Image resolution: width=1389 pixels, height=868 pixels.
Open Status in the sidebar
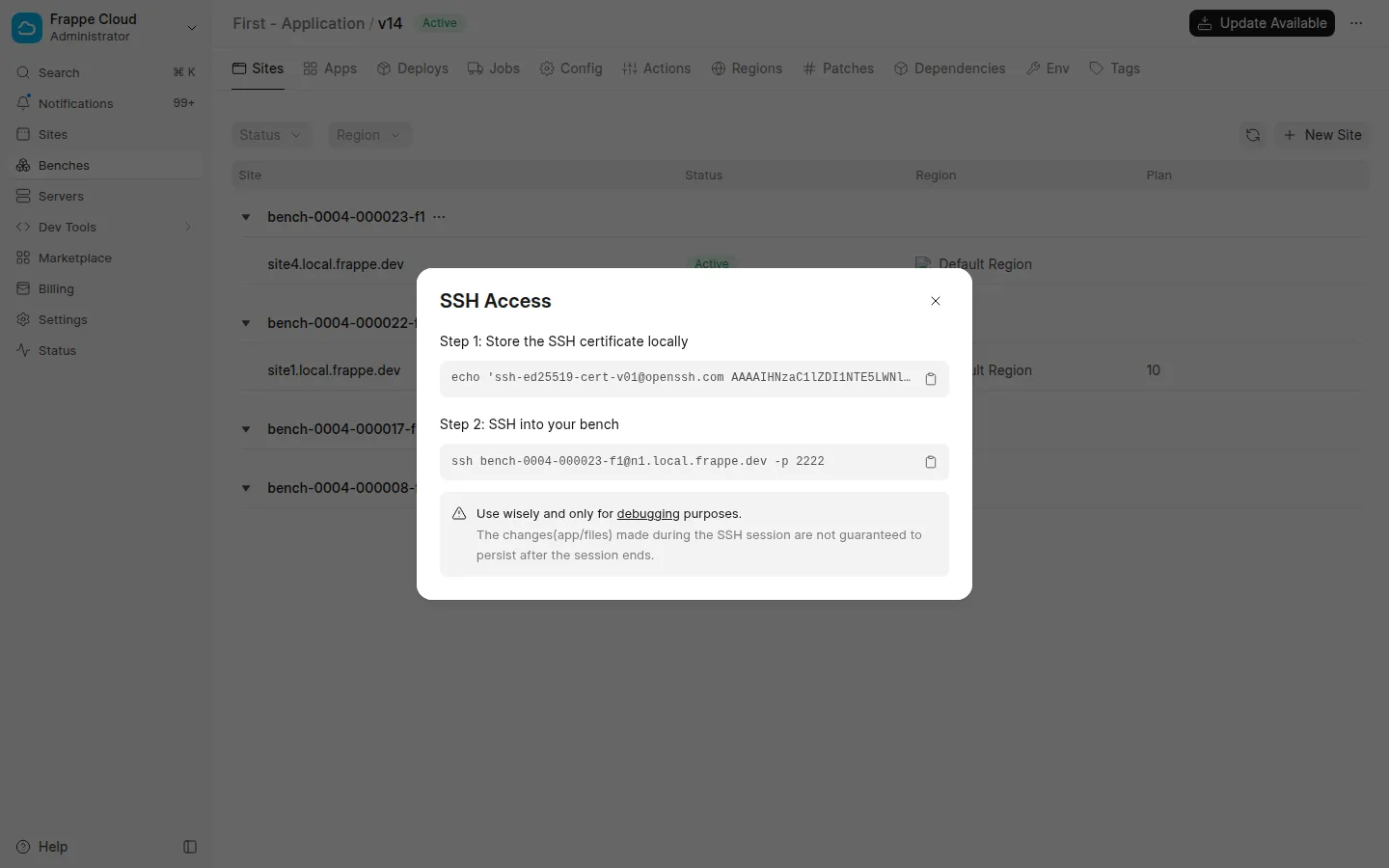click(x=106, y=350)
